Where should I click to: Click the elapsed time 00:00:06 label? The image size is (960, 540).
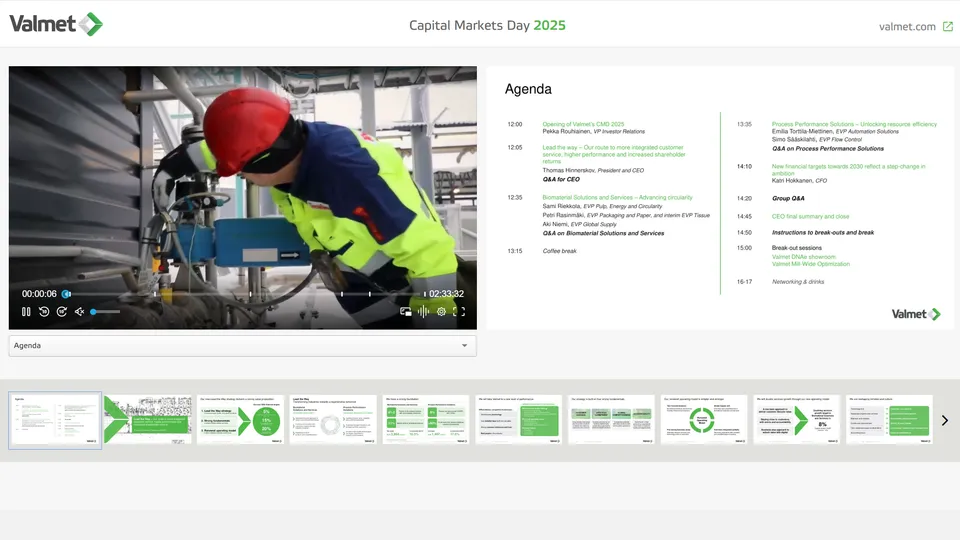tap(39, 294)
